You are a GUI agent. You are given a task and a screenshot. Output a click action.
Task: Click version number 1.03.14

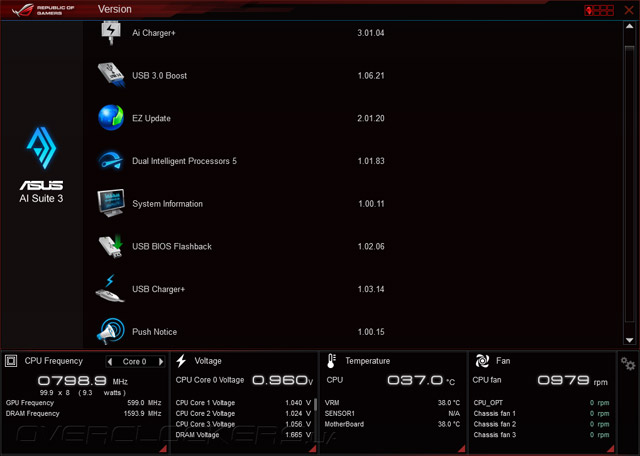click(371, 289)
